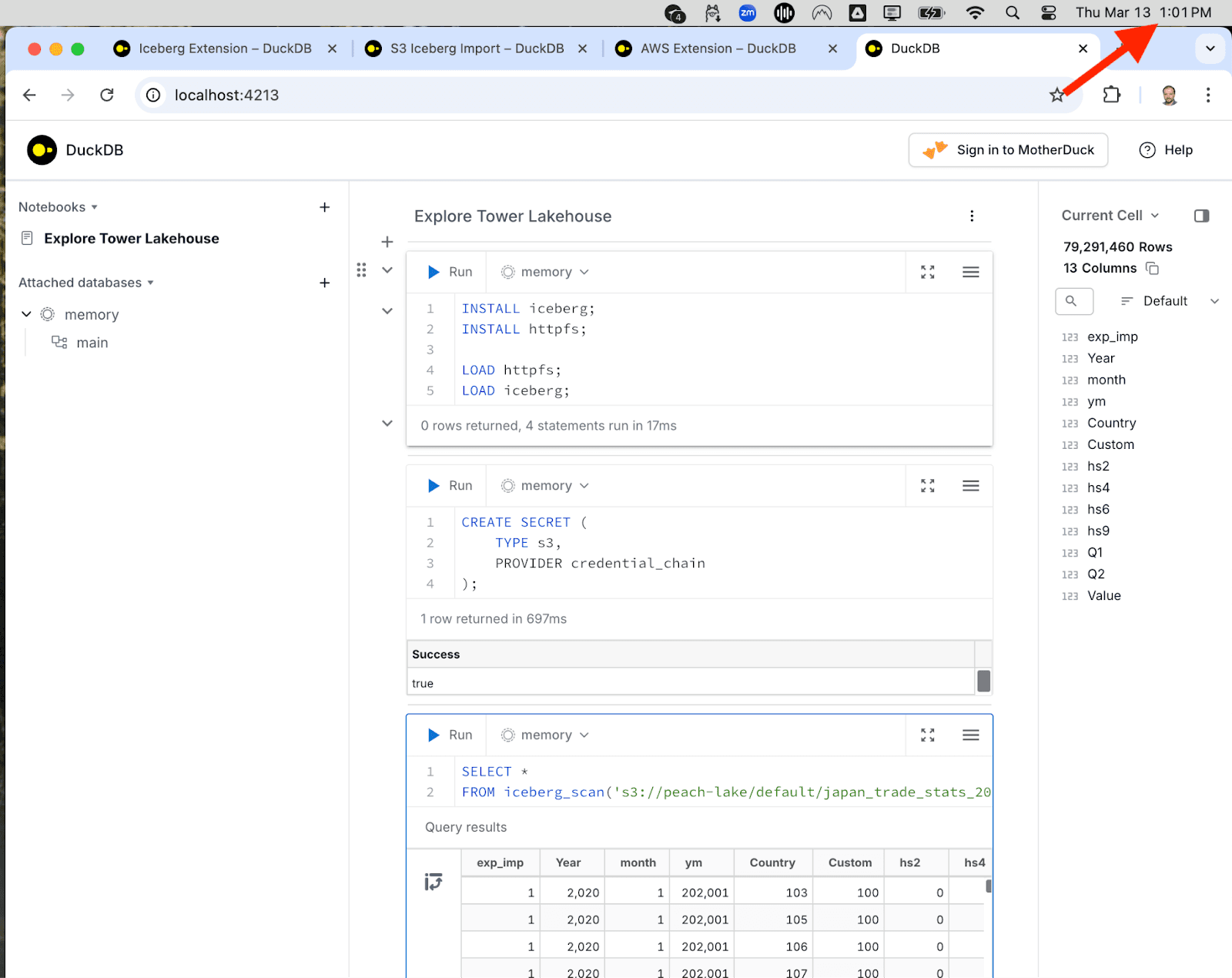Add a new notebook with the plus icon
This screenshot has height=978, width=1232.
pyautogui.click(x=325, y=207)
